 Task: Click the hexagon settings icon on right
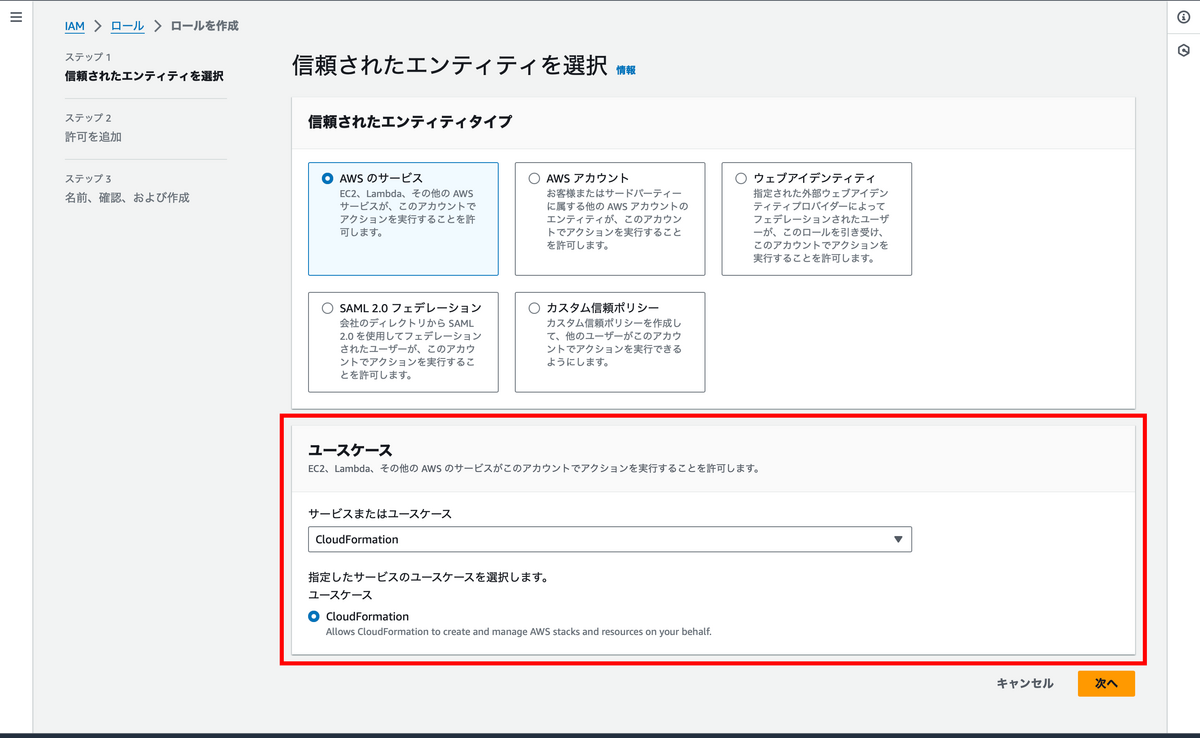click(x=1184, y=50)
